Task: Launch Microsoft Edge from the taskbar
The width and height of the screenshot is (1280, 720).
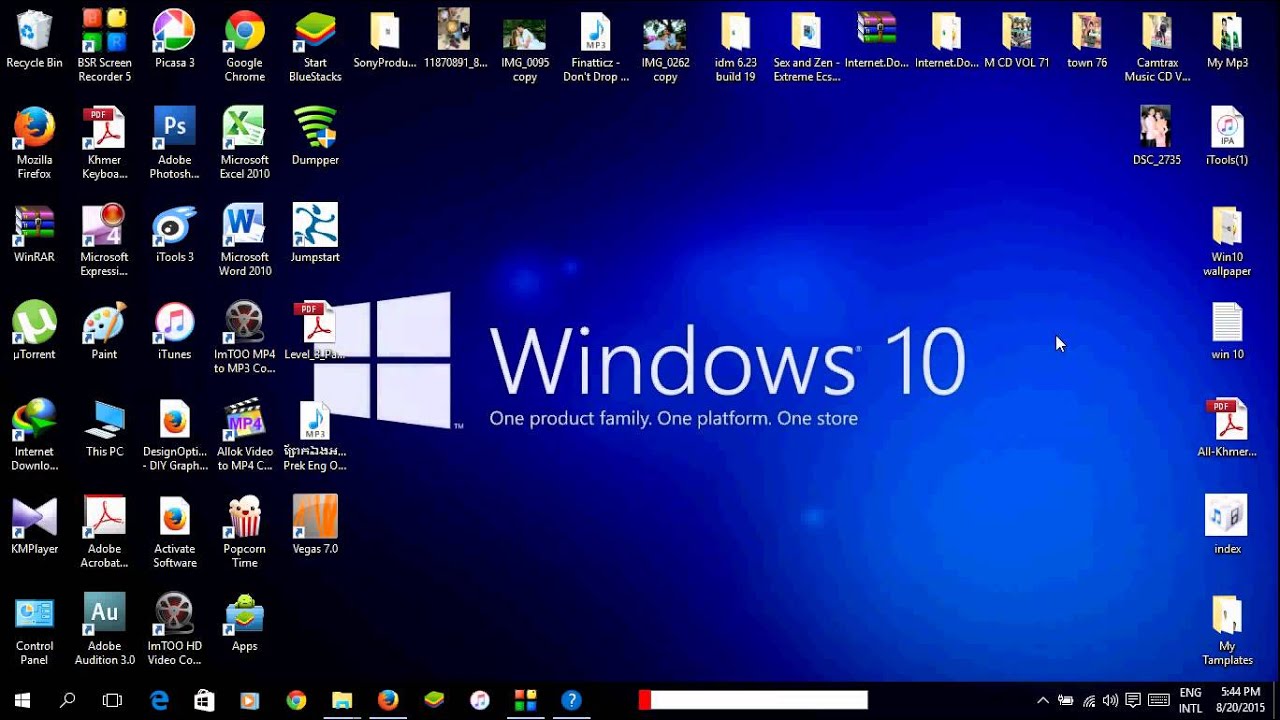Action: coord(159,700)
